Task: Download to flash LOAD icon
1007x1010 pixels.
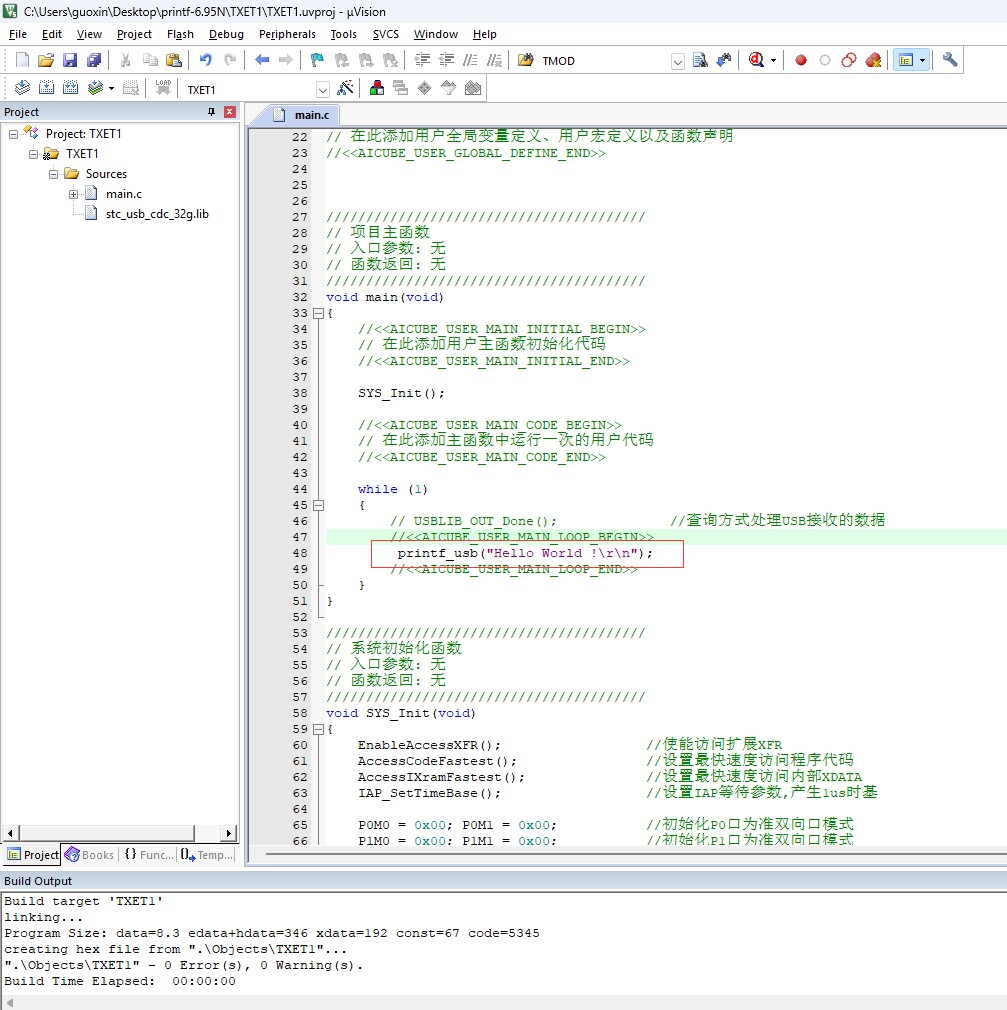Action: click(163, 88)
